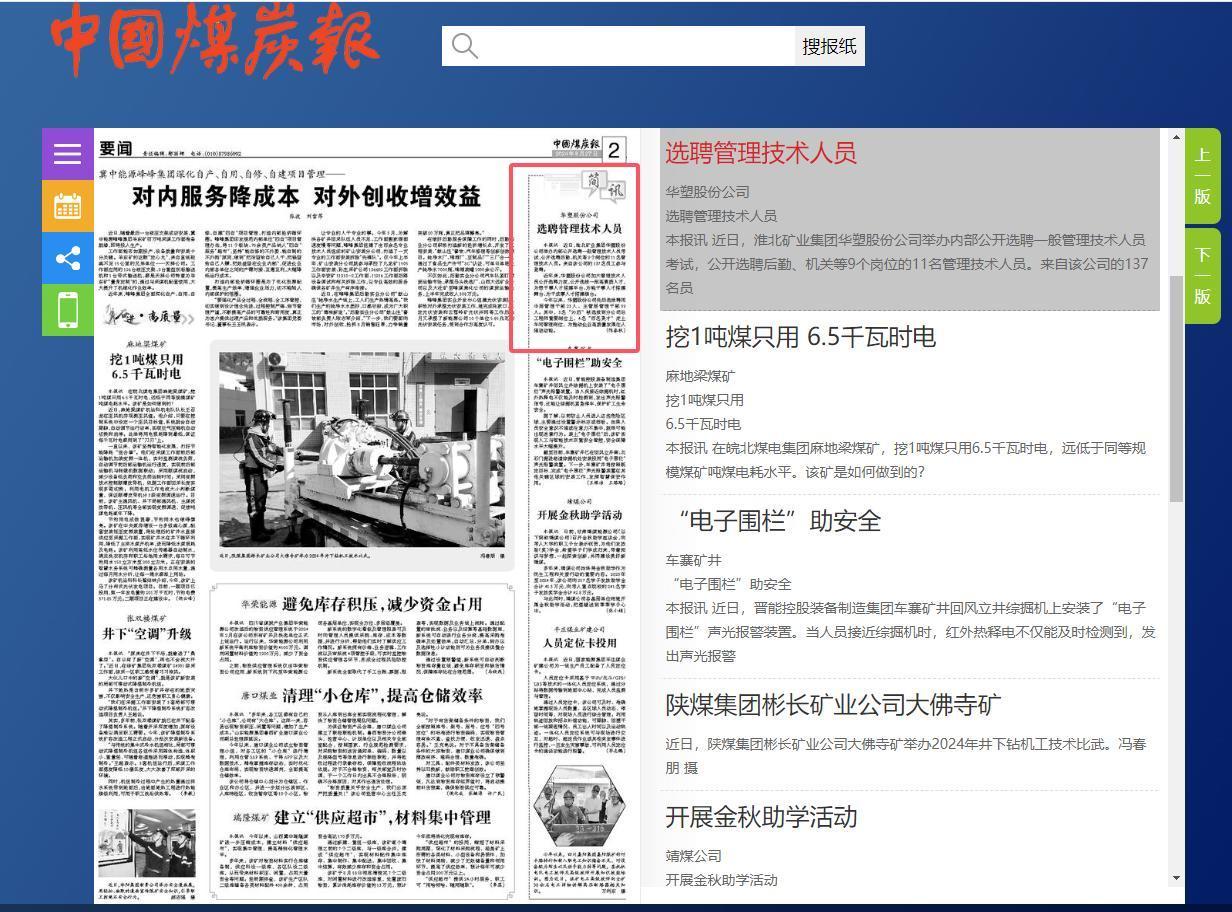Click headline 对内服务降成本 对外创收增效益 on page

coord(306,195)
